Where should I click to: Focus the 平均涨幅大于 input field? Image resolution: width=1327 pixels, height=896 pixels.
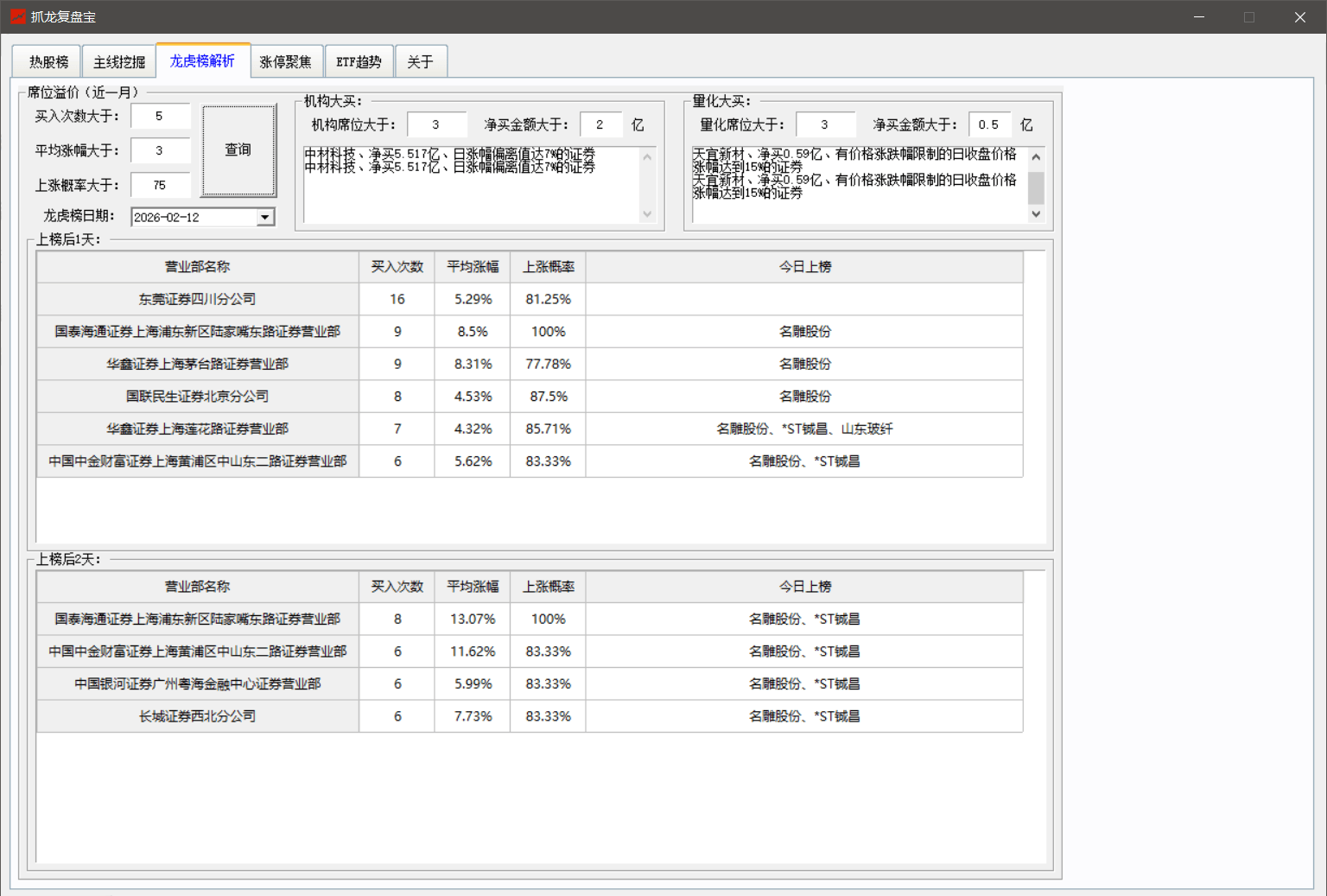pyautogui.click(x=160, y=150)
